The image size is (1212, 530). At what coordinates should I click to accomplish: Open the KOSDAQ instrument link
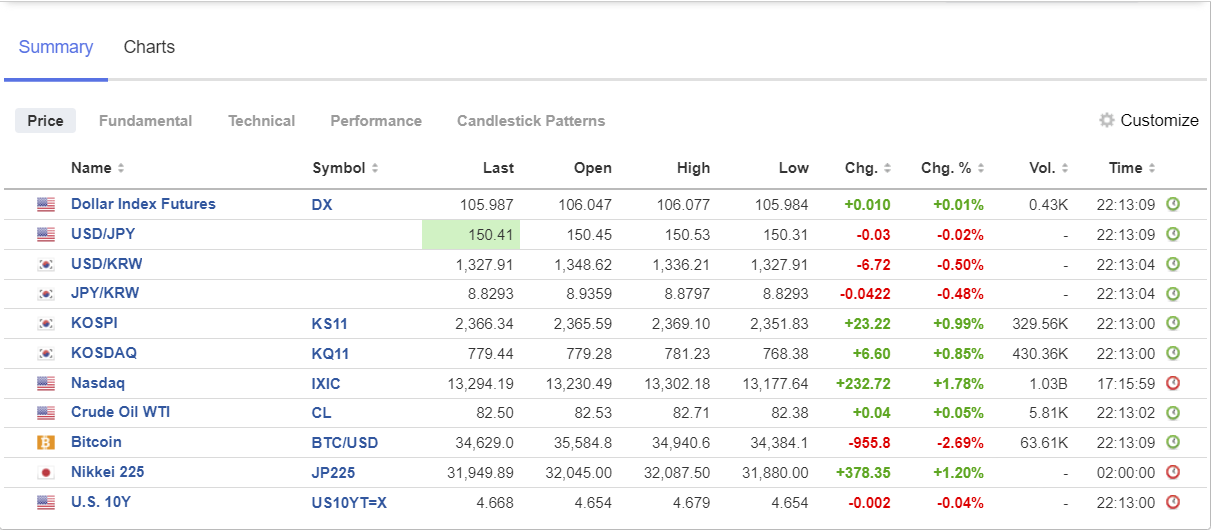click(x=104, y=353)
